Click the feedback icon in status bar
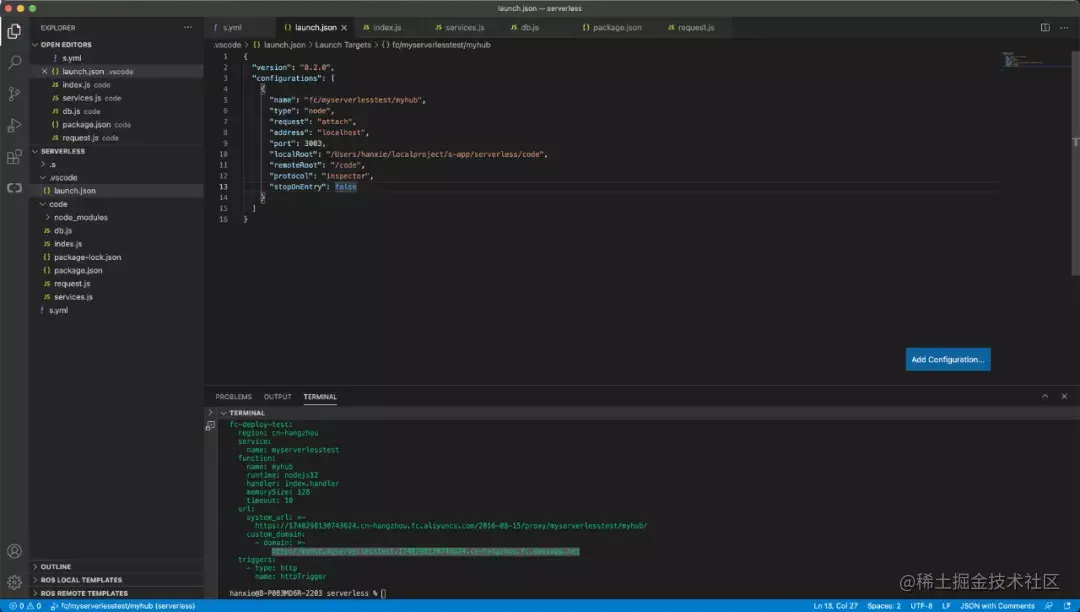Image resolution: width=1080 pixels, height=612 pixels. coord(1049,606)
